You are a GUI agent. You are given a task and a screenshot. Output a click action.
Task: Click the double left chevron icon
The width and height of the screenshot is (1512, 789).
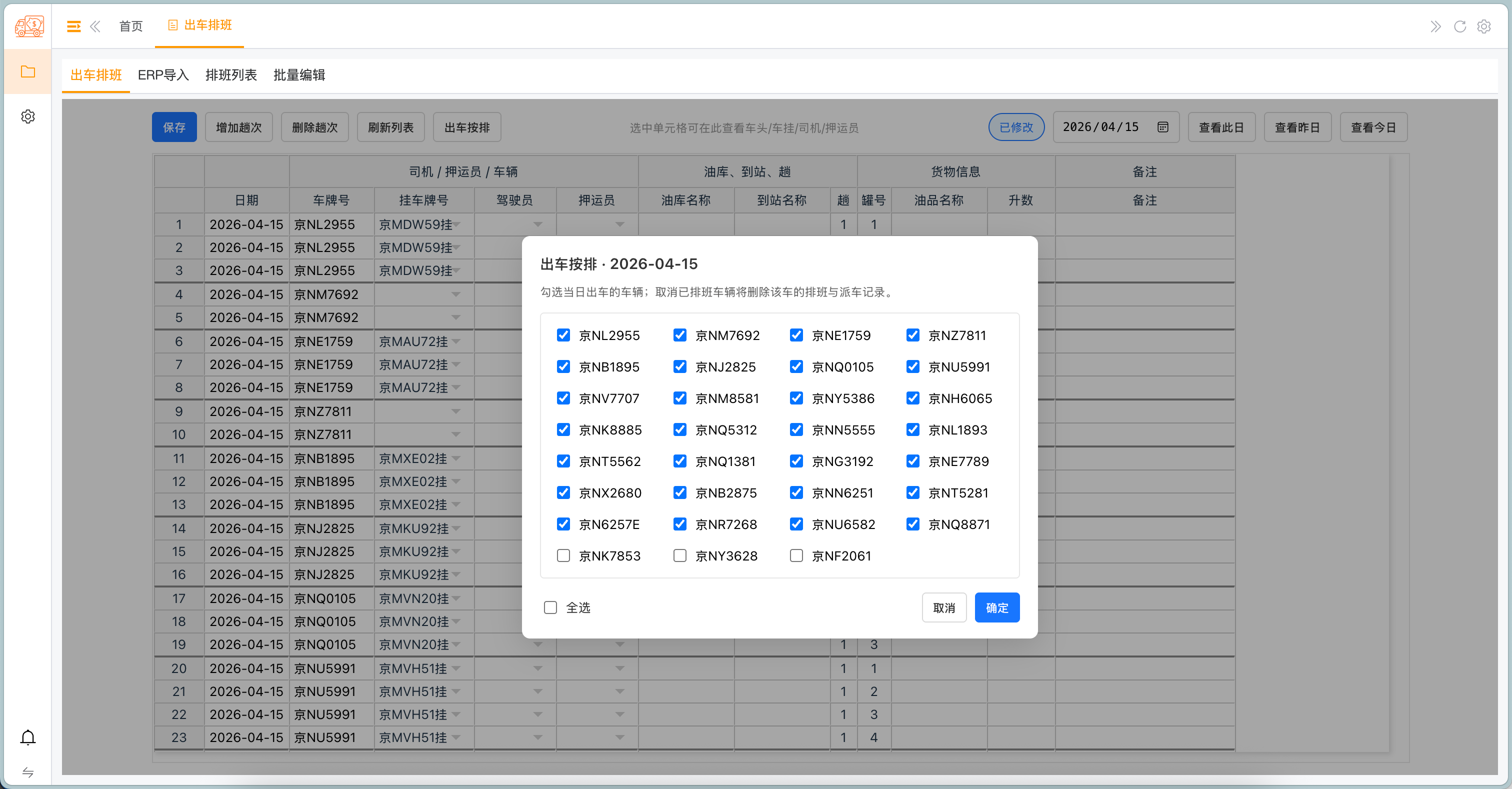95,26
